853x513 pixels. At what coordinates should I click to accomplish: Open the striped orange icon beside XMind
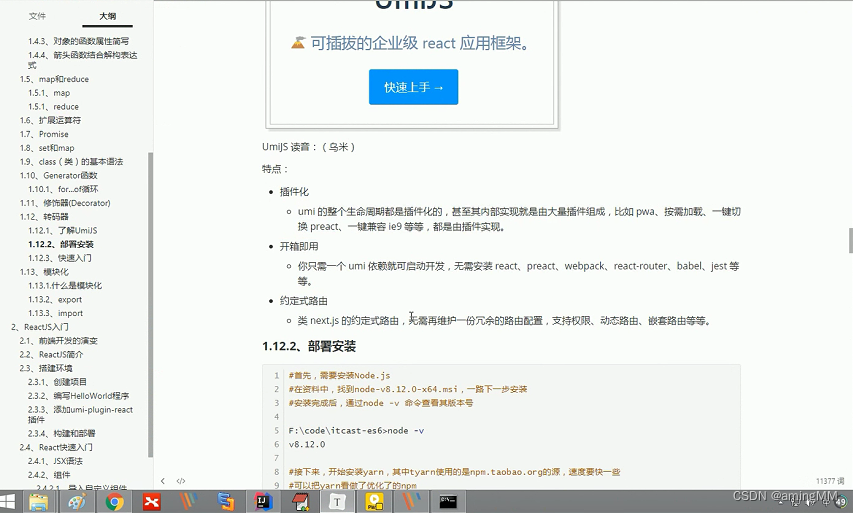click(x=189, y=502)
